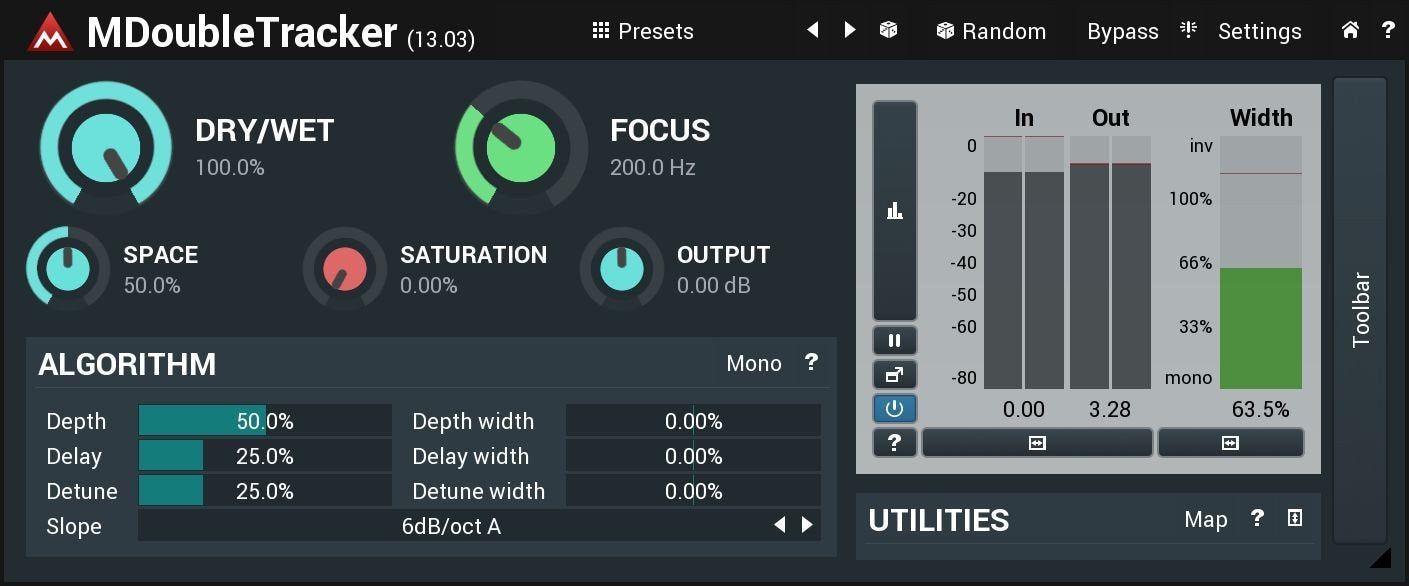
Task: Expand the Toolbar panel on the right edge
Action: click(1361, 317)
